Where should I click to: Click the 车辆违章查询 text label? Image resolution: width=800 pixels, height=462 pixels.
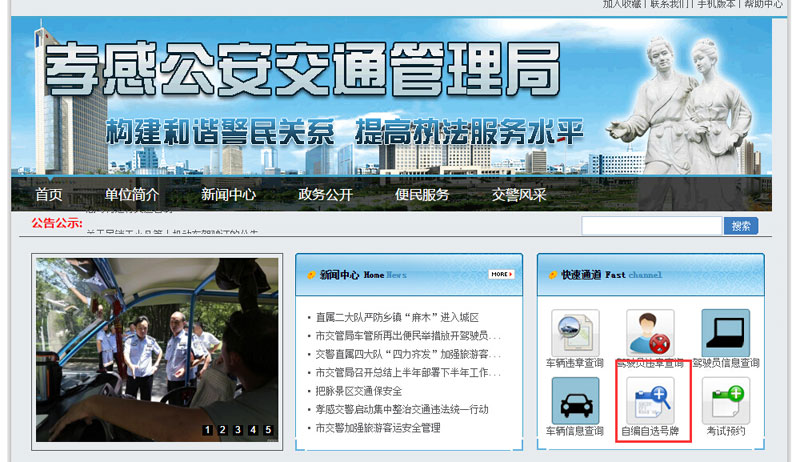coord(575,363)
